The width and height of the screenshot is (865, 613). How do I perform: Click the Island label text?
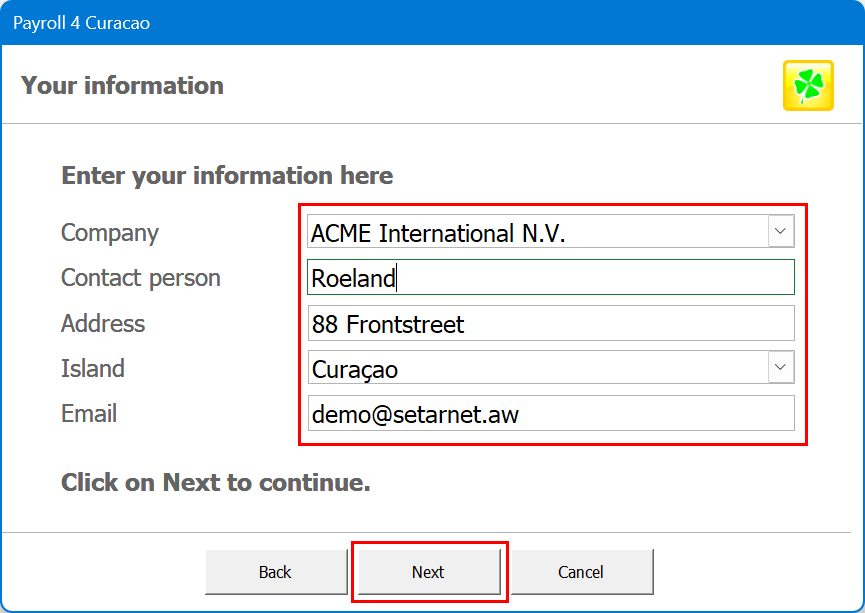pyautogui.click(x=93, y=369)
